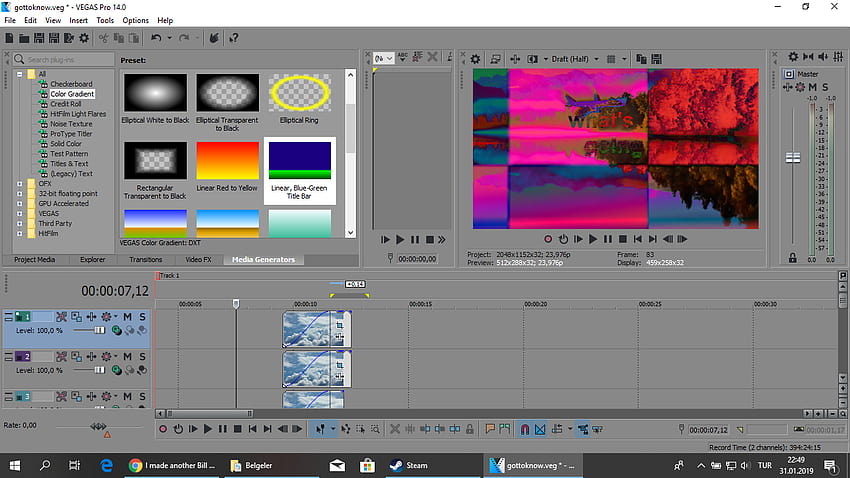850x478 pixels.
Task: Switch to the Video FX tab
Action: point(198,260)
